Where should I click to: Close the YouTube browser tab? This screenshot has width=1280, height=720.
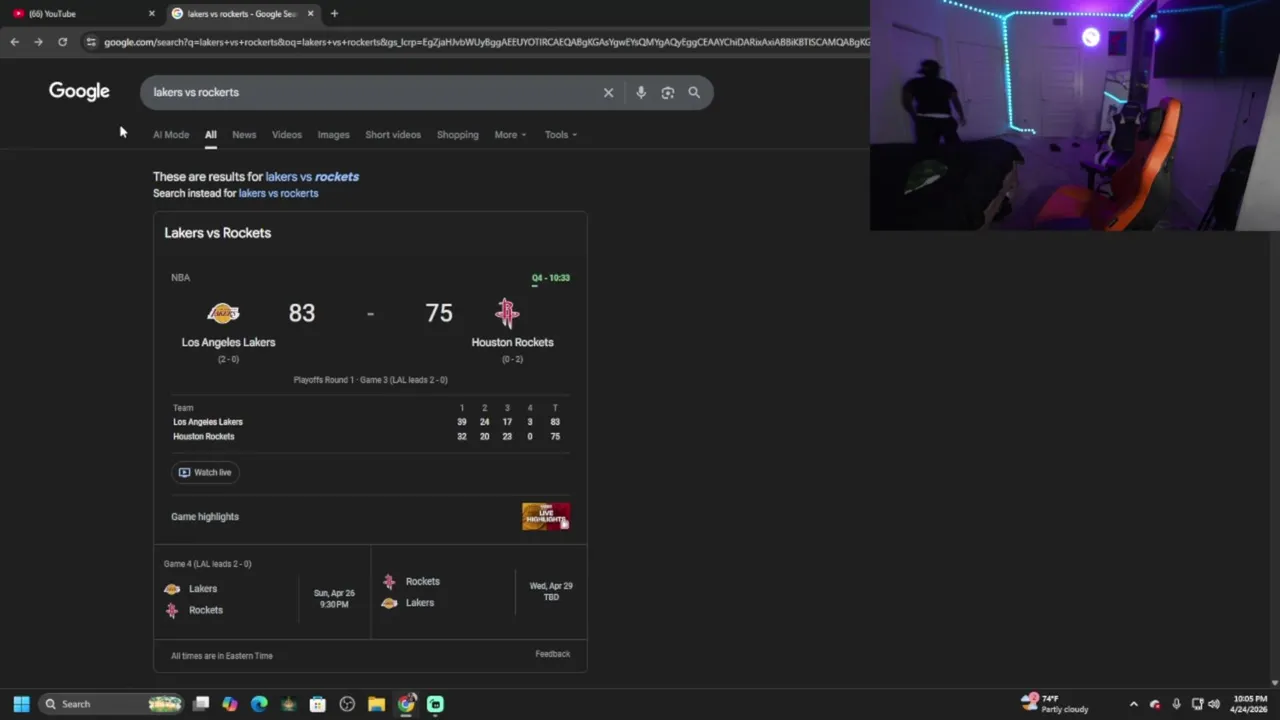click(x=152, y=13)
